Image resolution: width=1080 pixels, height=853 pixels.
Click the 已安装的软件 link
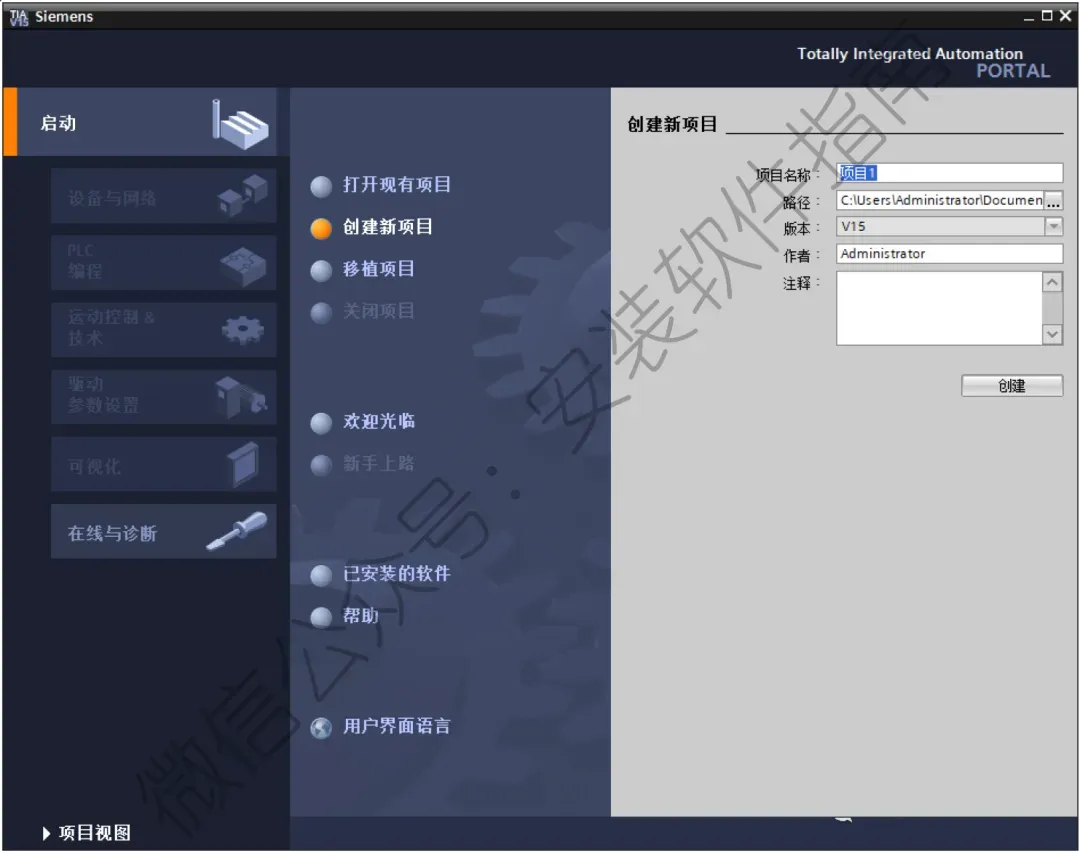click(397, 573)
